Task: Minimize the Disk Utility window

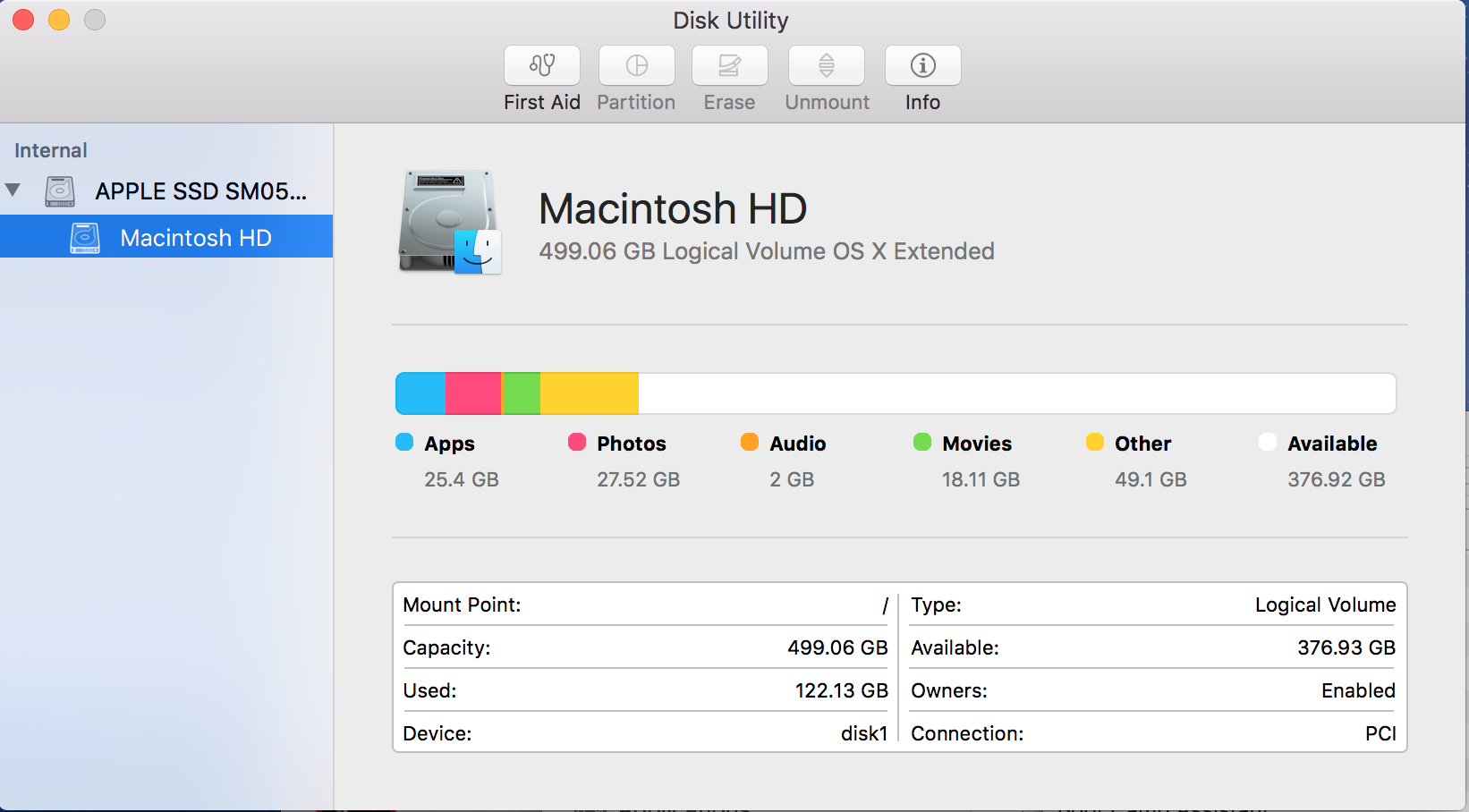Action: [59, 20]
